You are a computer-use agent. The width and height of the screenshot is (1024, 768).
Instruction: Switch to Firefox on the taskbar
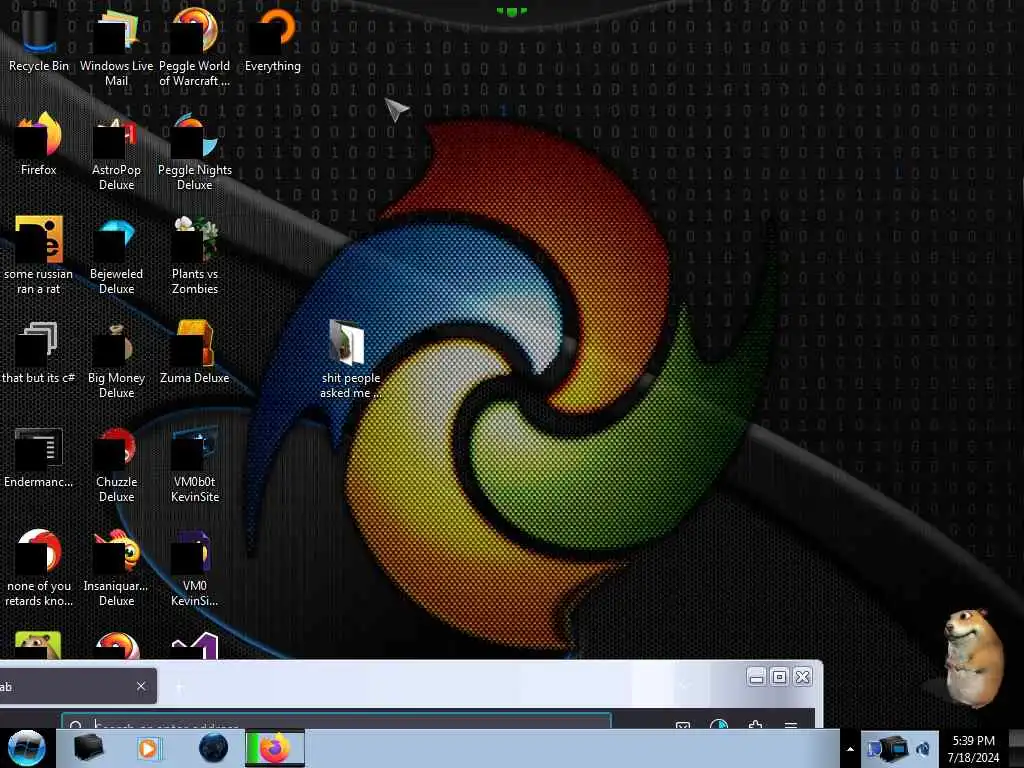[275, 748]
